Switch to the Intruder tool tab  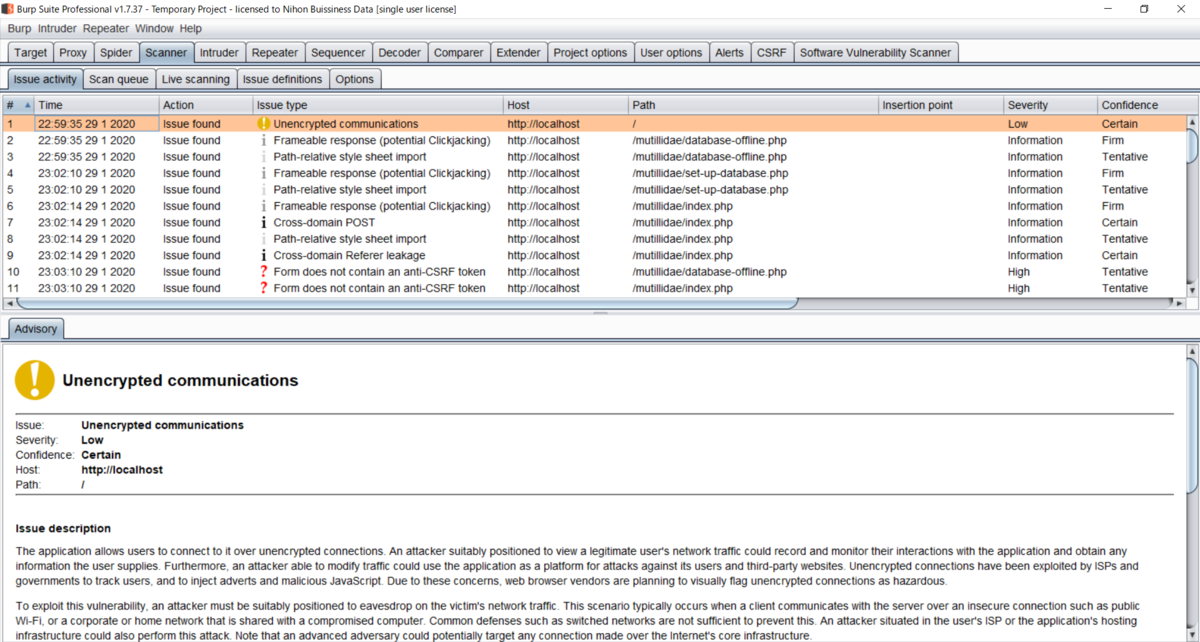pyautogui.click(x=219, y=52)
